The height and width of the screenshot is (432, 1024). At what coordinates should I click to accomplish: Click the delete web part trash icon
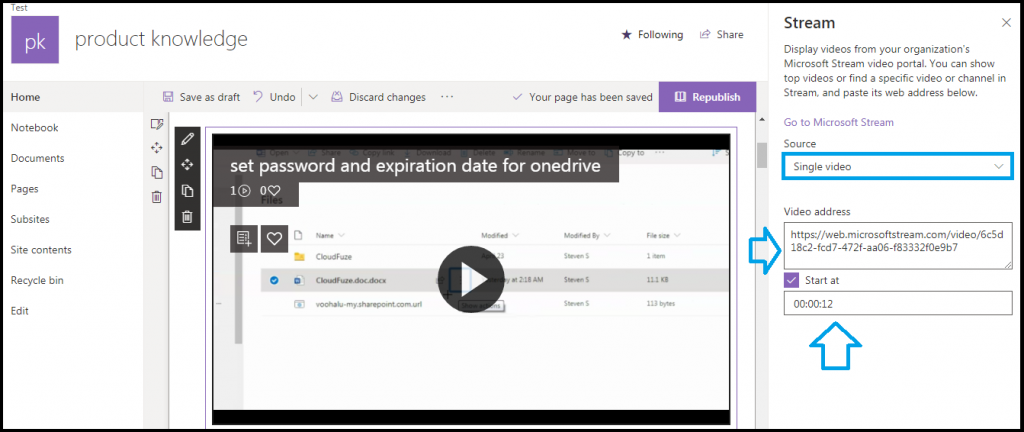(x=187, y=217)
